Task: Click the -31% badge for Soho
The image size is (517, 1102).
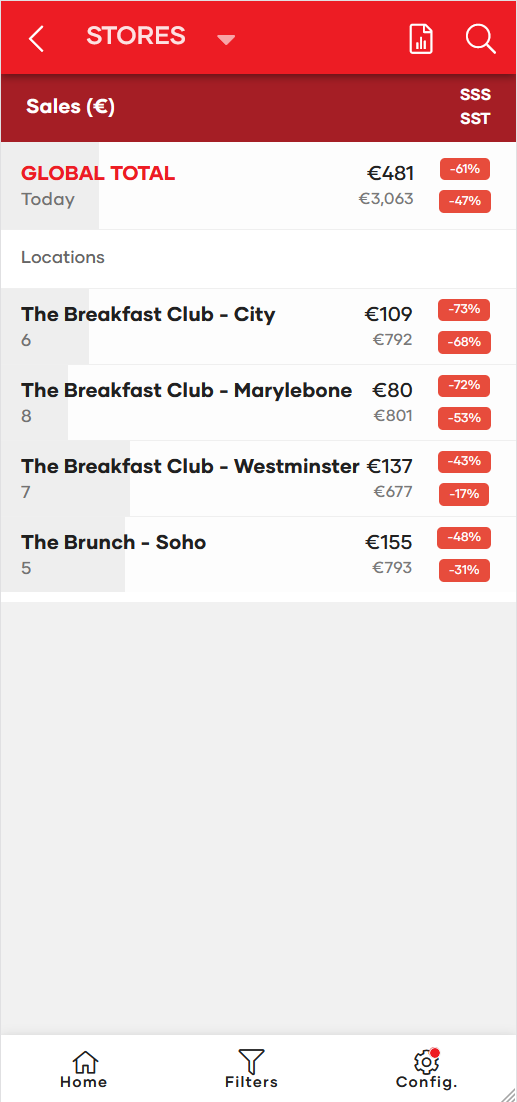Action: click(x=464, y=570)
